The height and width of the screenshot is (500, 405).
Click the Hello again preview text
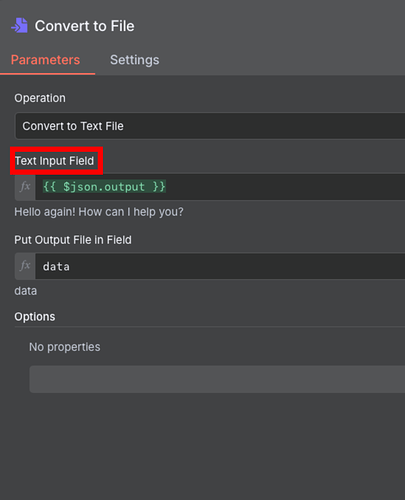(x=99, y=212)
